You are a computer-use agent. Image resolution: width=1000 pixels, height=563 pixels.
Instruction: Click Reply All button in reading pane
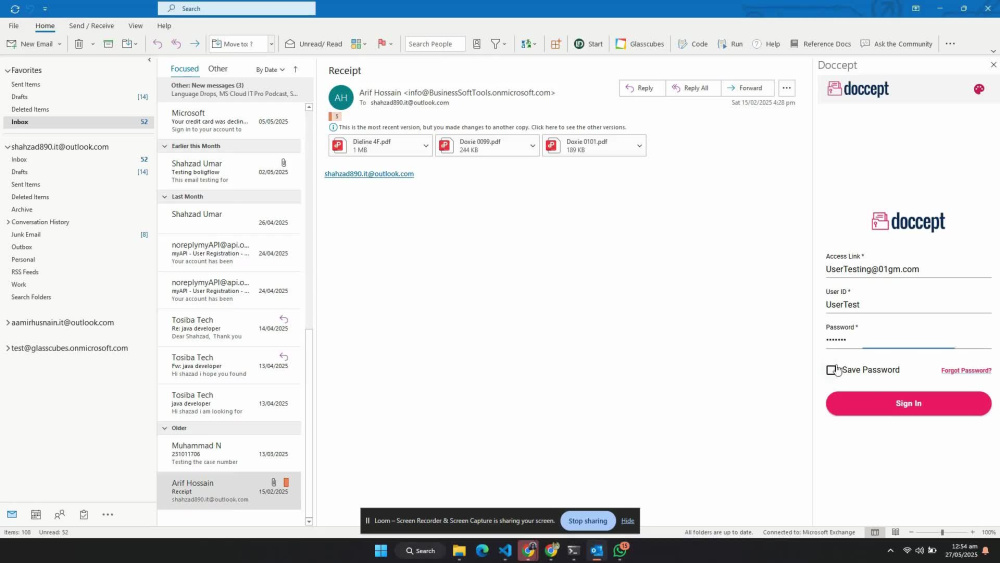pos(692,88)
